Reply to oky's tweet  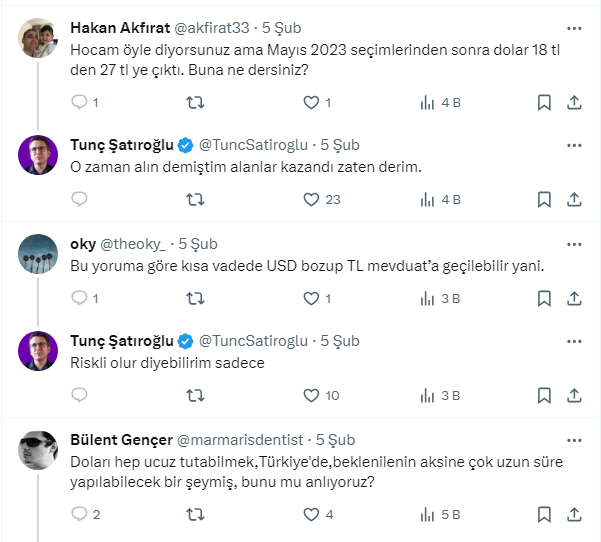[80, 297]
